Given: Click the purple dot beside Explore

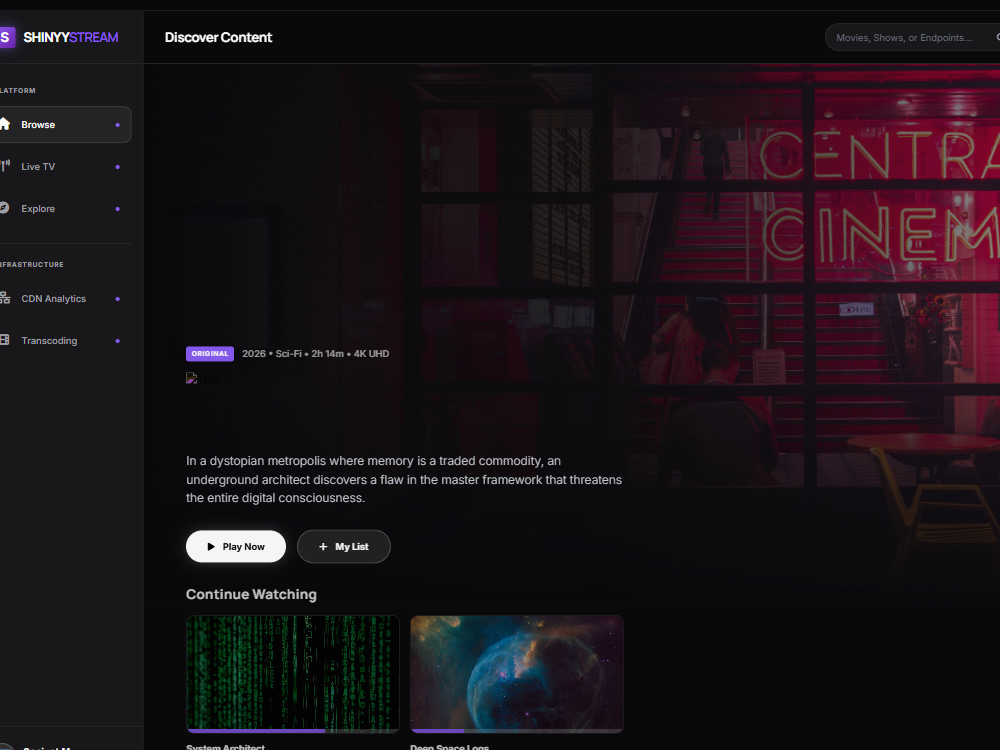Looking at the screenshot, I should tap(117, 209).
